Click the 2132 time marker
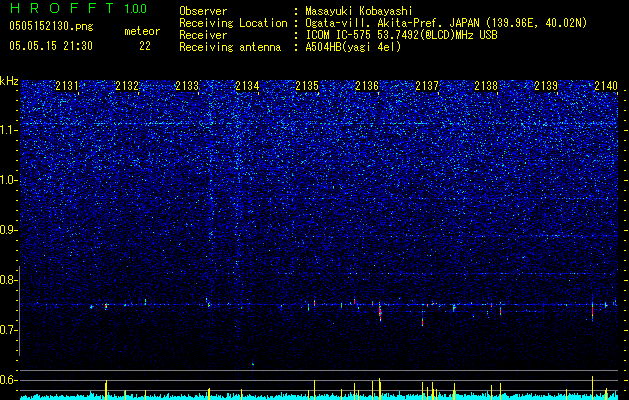 coord(127,86)
